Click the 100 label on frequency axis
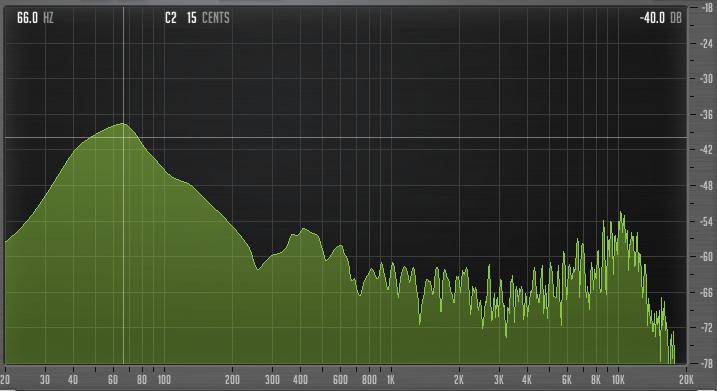The image size is (717, 391). tap(164, 380)
